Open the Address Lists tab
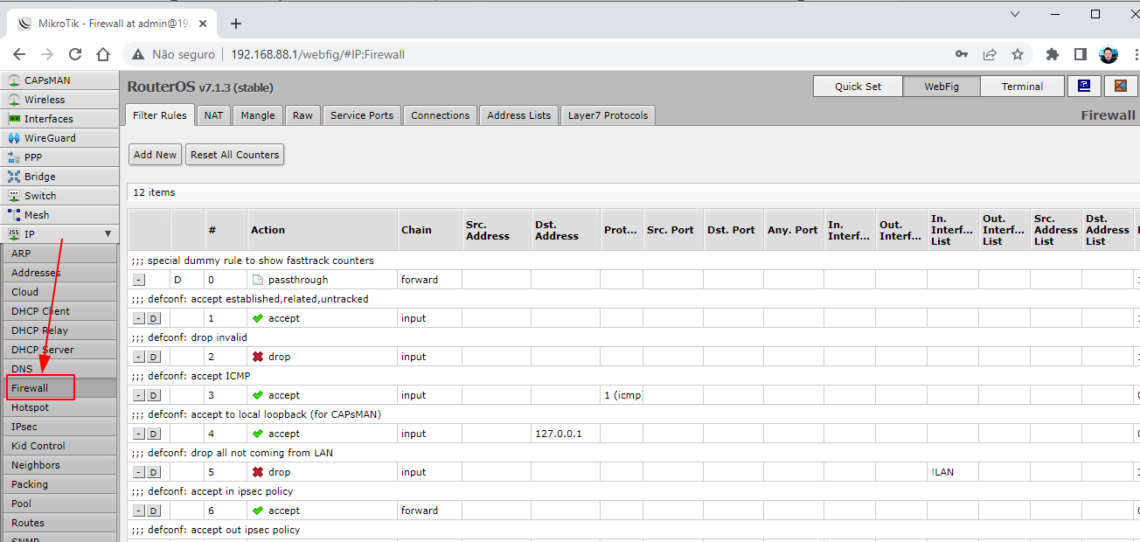 (519, 115)
